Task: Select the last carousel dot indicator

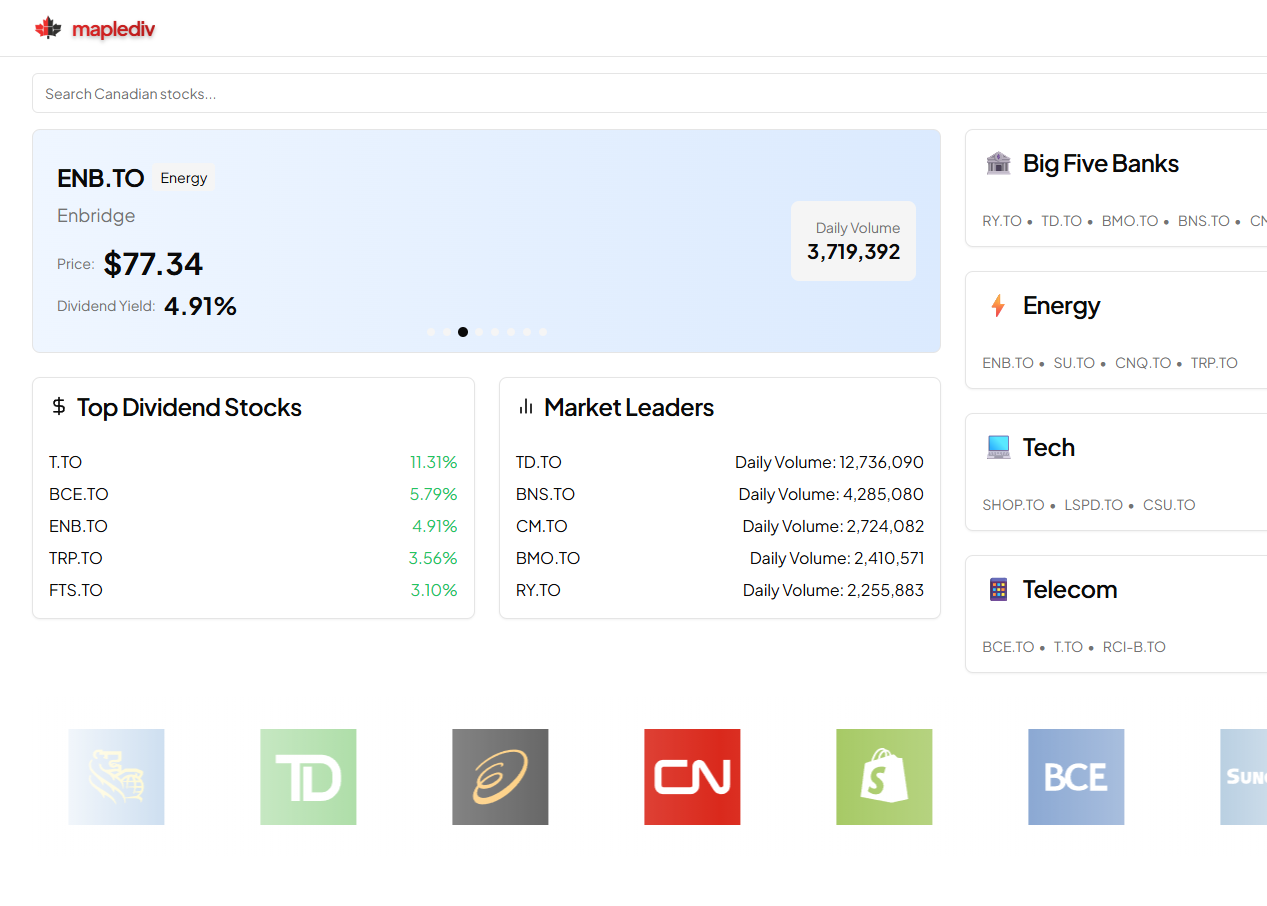Action: (x=543, y=332)
